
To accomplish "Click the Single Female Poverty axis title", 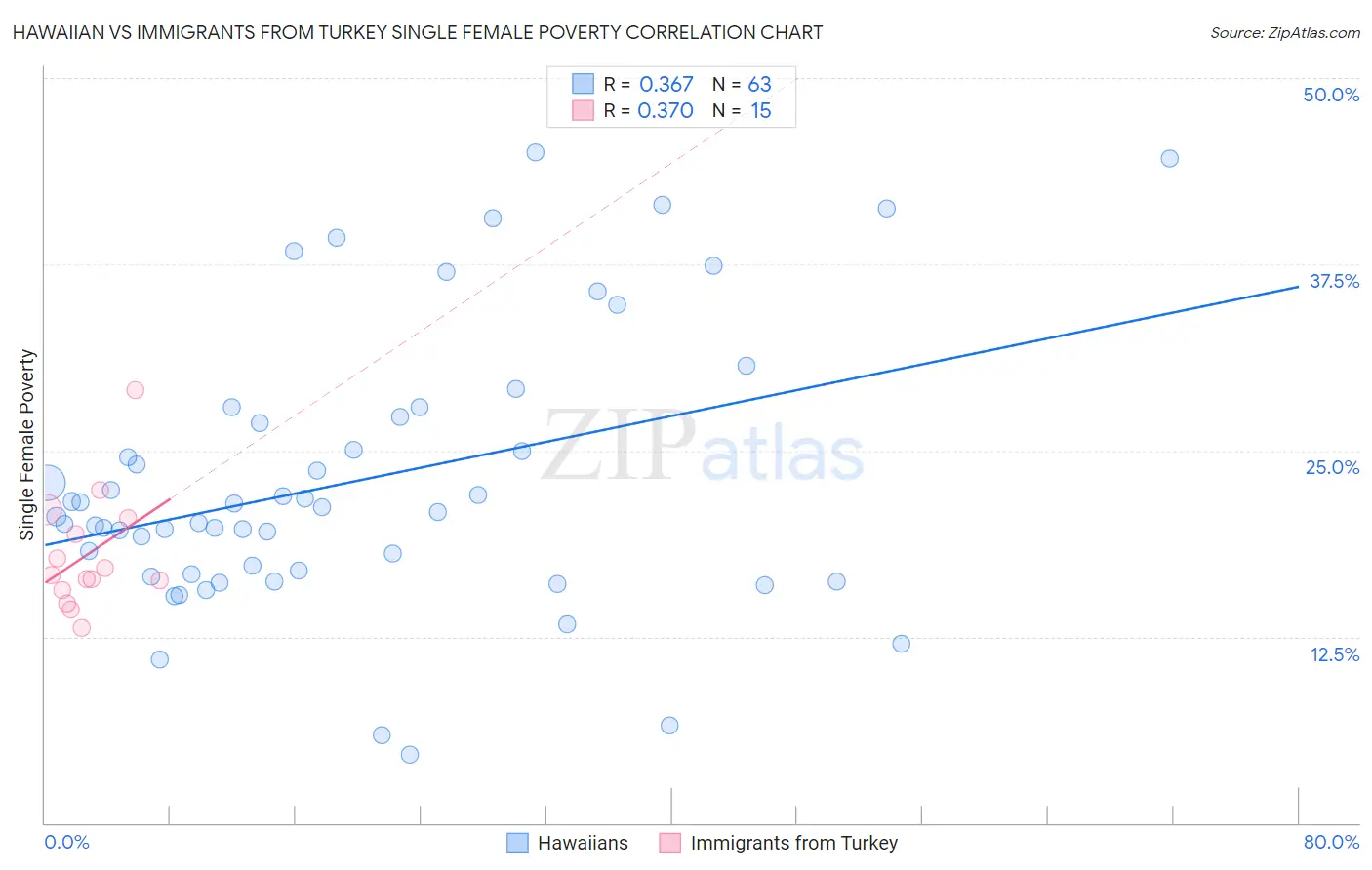I will click(x=27, y=445).
